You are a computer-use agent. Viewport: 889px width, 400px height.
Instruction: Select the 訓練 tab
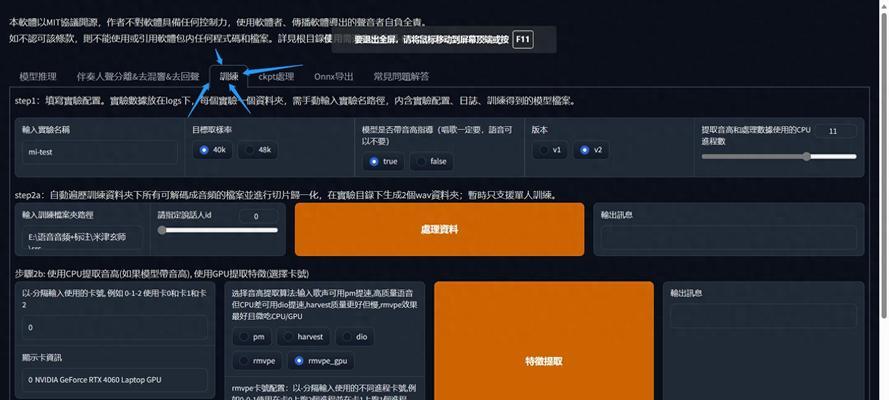pyautogui.click(x=229, y=76)
